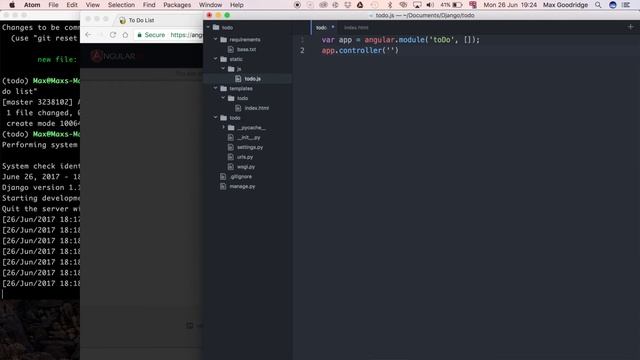
Task: Click line number 2 in the gutter
Action: [x=302, y=50]
